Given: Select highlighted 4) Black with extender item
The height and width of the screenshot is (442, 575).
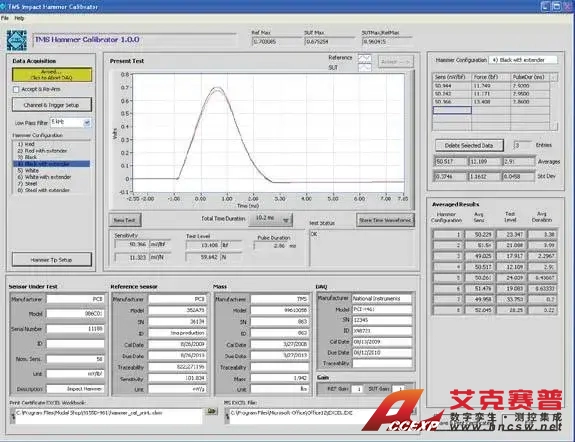Looking at the screenshot, I should [51, 164].
